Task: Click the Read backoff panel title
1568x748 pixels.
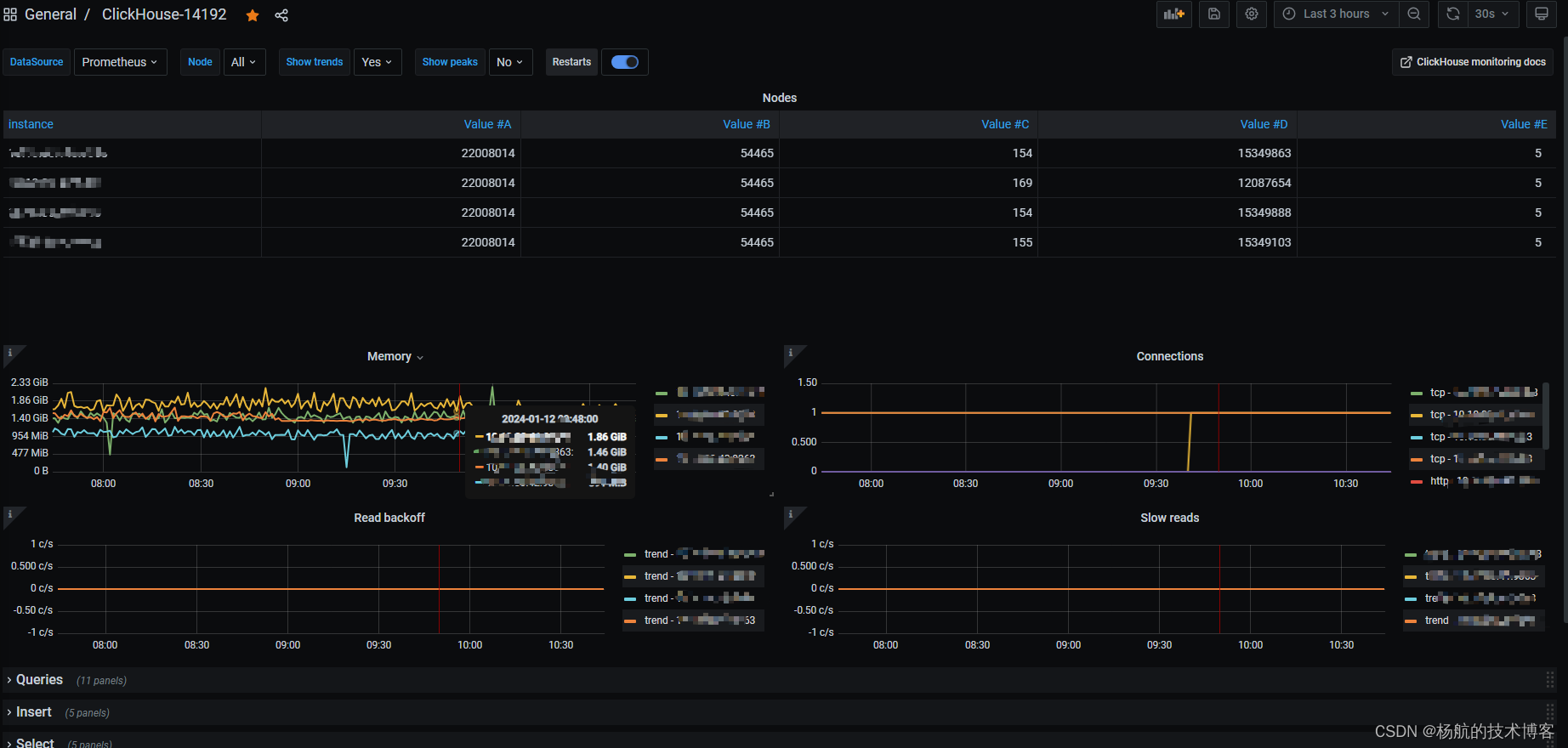Action: (389, 518)
